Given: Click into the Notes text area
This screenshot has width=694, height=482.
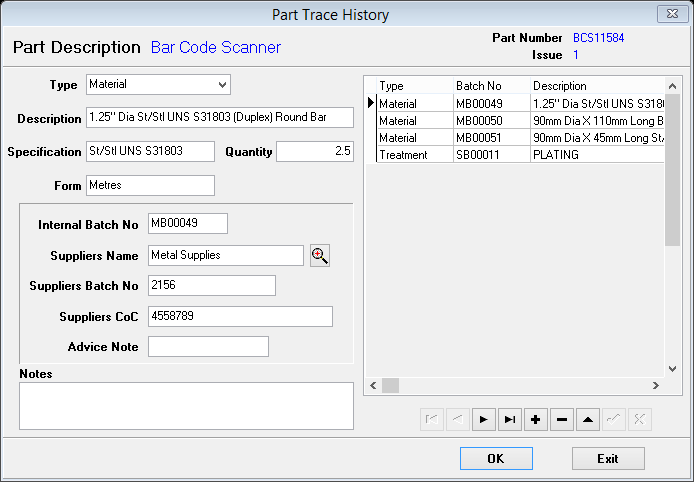Looking at the screenshot, I should 186,405.
